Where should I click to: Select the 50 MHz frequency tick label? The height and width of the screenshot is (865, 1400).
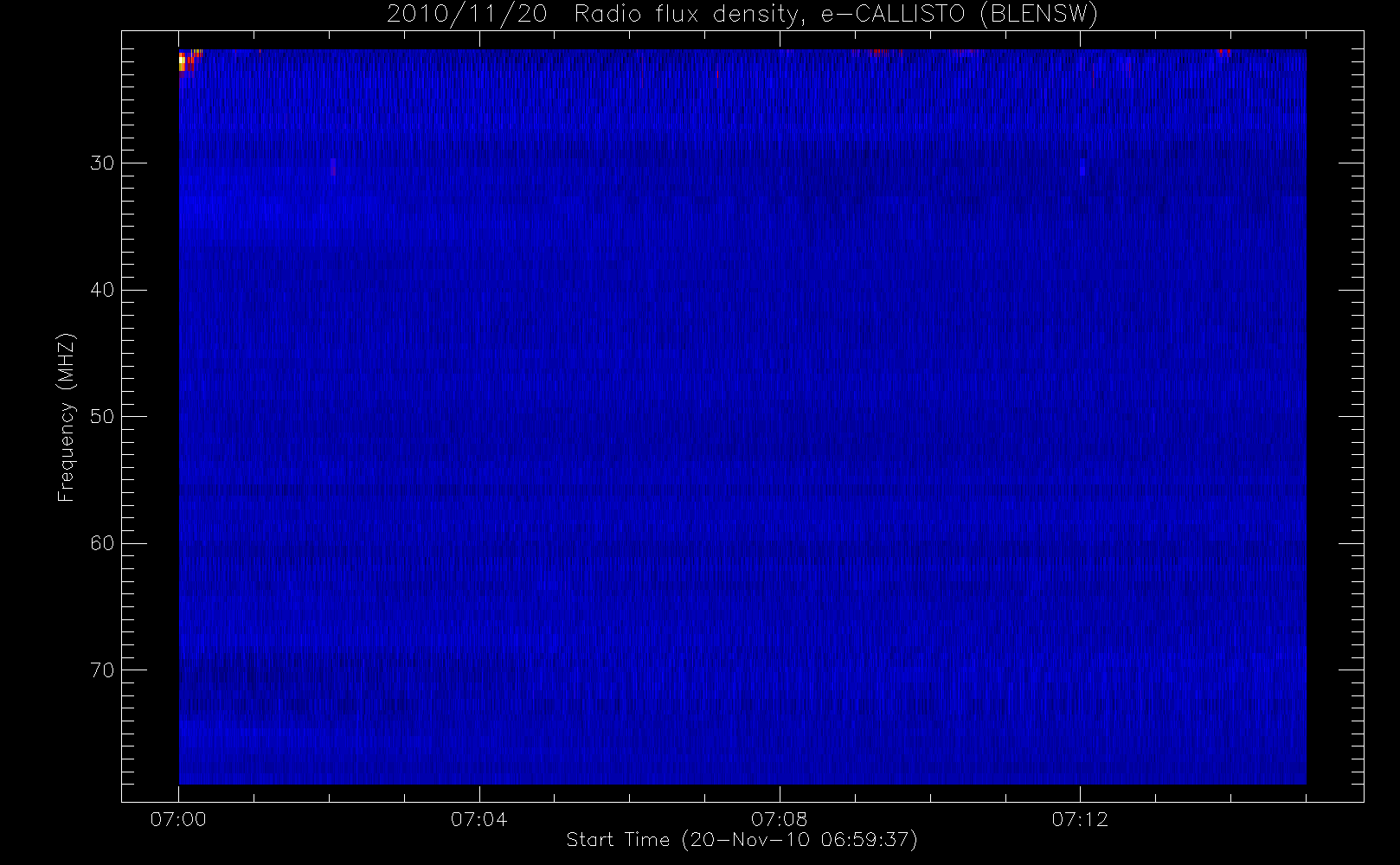(x=102, y=417)
